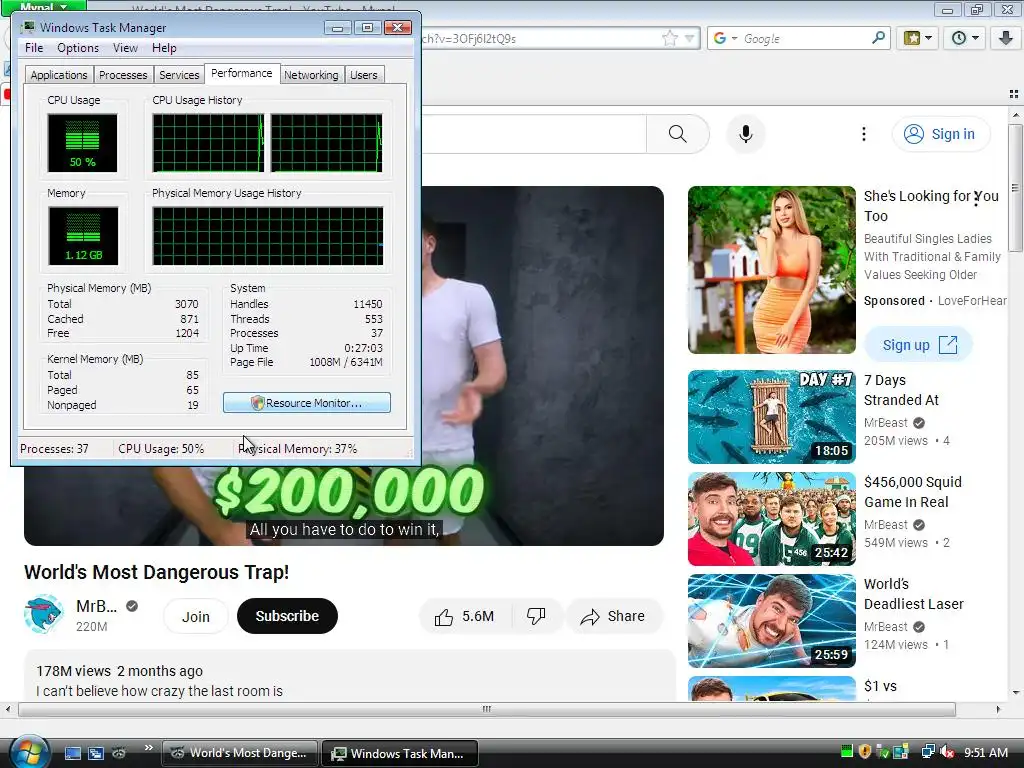Click the Sign up ad link
The image size is (1024, 768).
pos(918,345)
